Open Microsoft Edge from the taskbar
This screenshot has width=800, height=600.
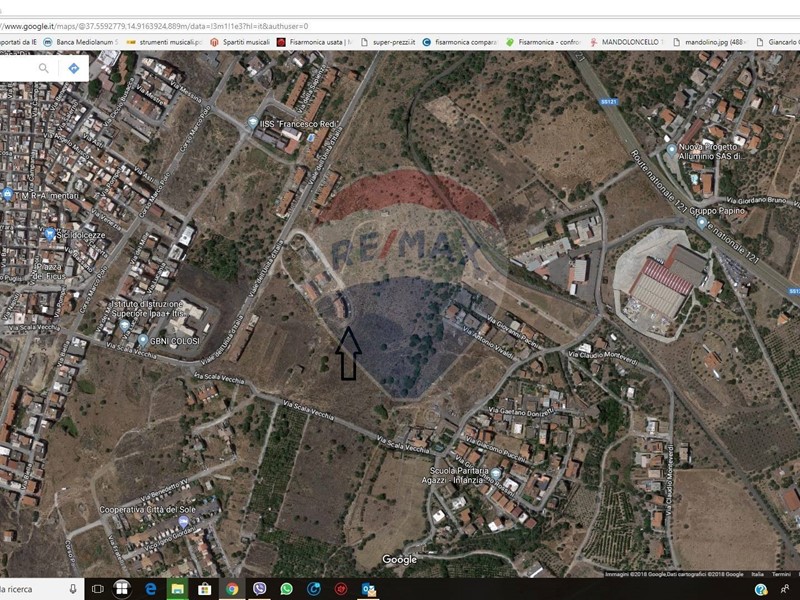[x=151, y=589]
